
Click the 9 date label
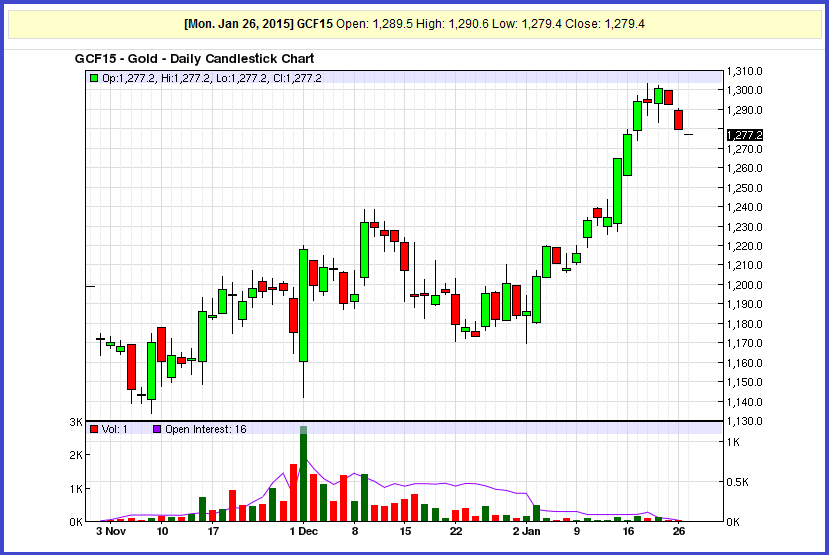[x=577, y=531]
